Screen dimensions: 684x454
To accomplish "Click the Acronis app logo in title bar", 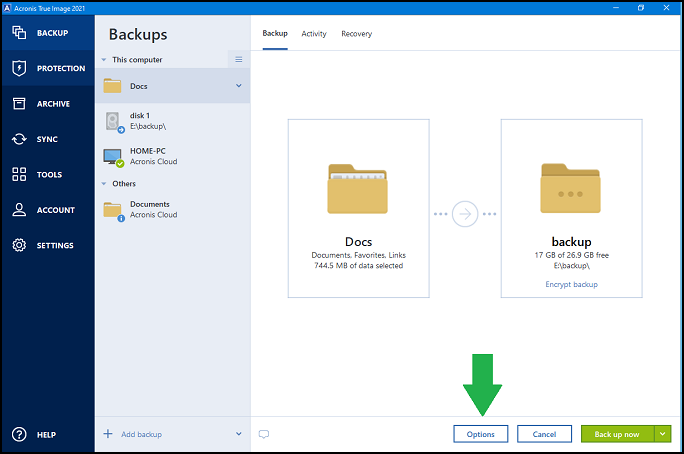I will point(7,8).
